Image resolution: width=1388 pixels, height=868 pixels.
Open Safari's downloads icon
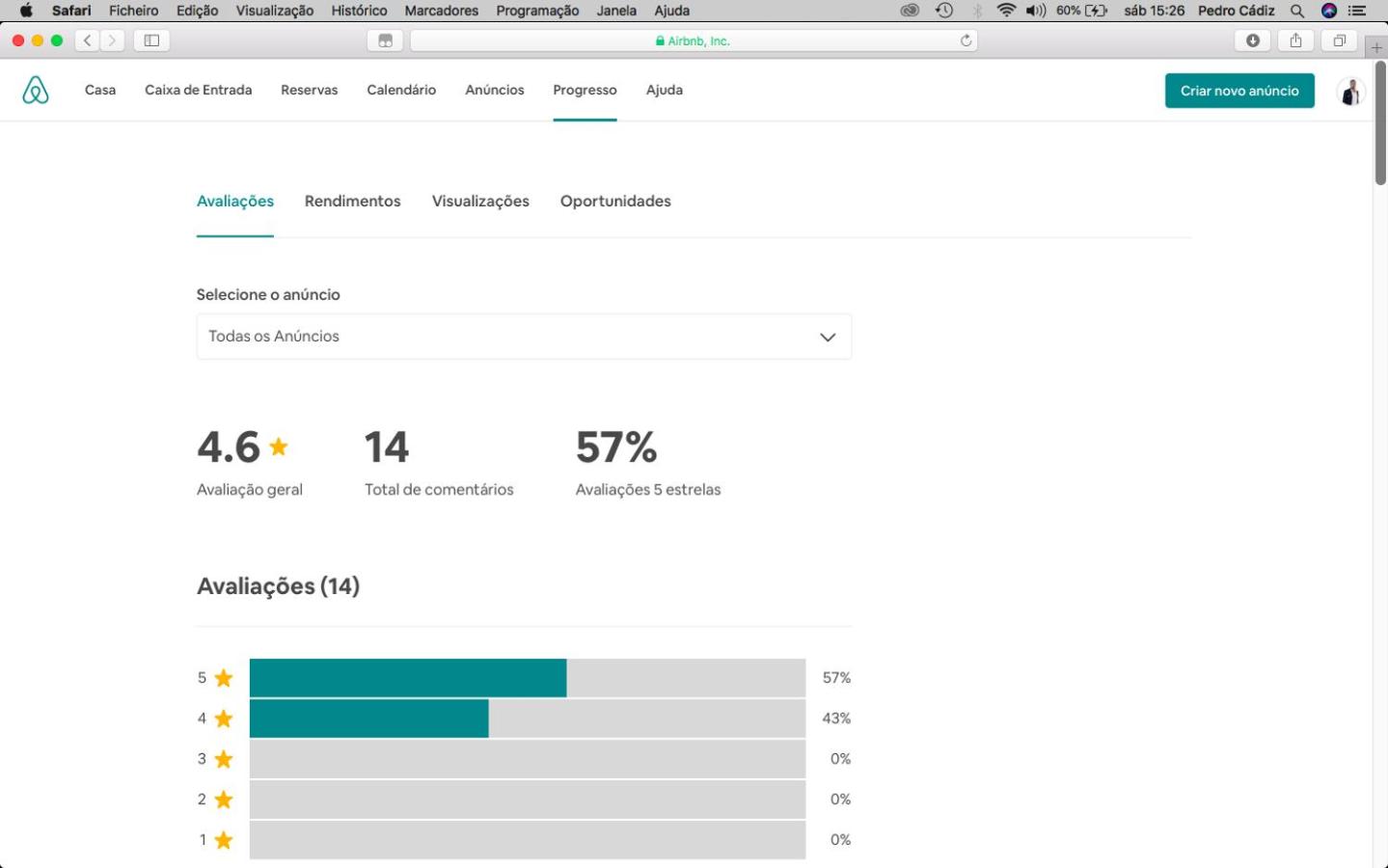pyautogui.click(x=1252, y=41)
